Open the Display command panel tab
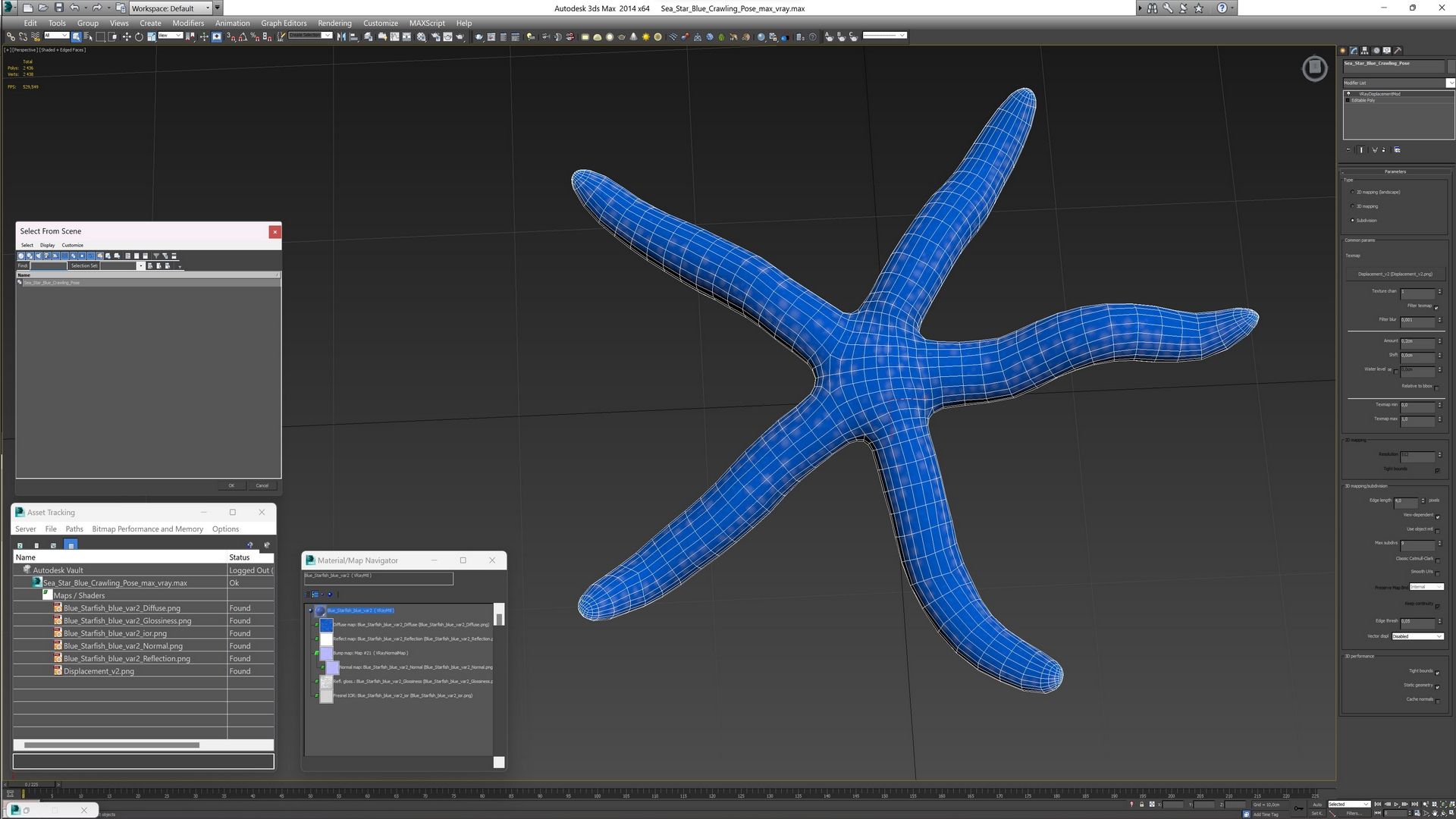 pyautogui.click(x=1387, y=51)
